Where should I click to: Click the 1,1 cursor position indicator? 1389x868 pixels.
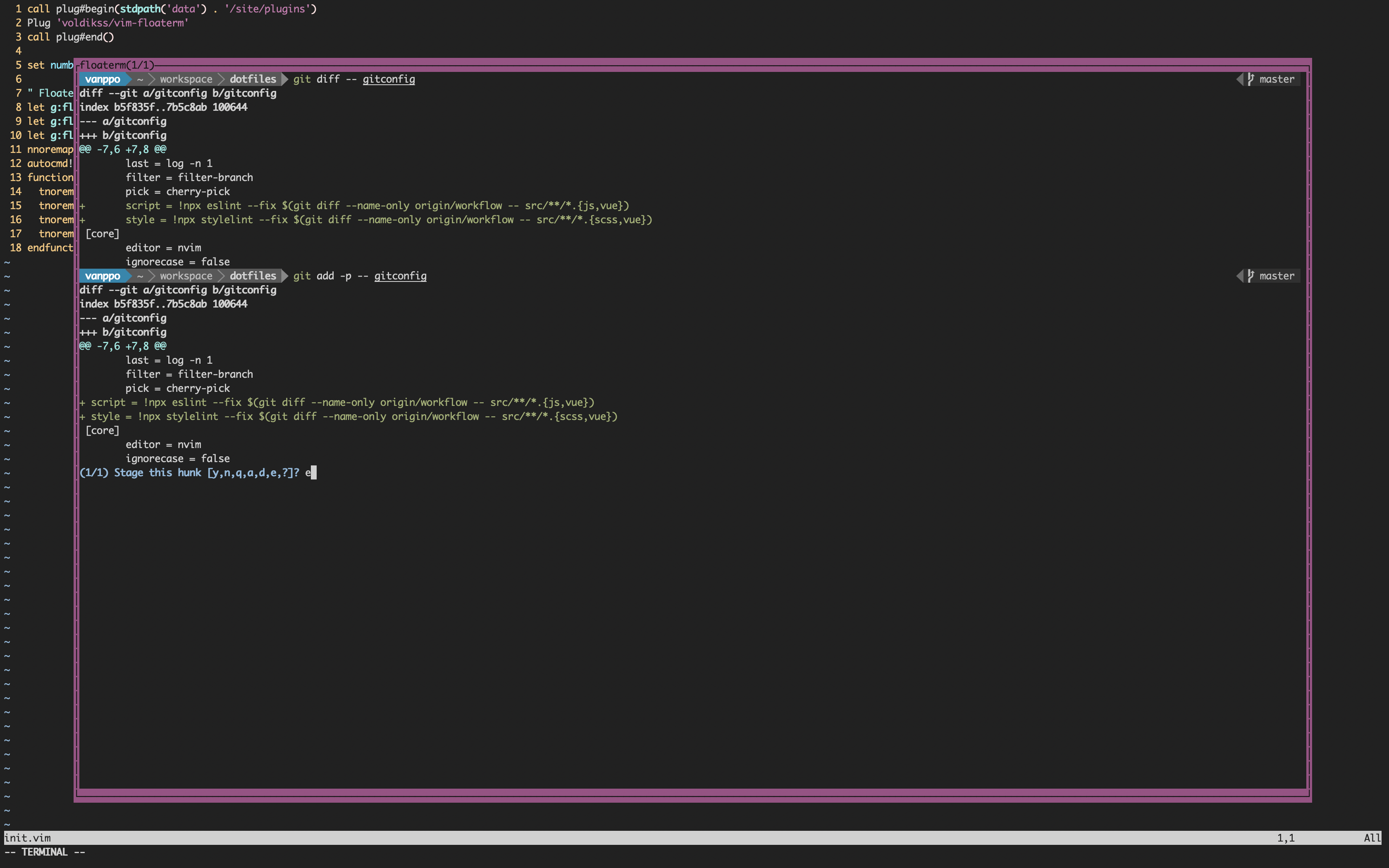pos(1285,837)
